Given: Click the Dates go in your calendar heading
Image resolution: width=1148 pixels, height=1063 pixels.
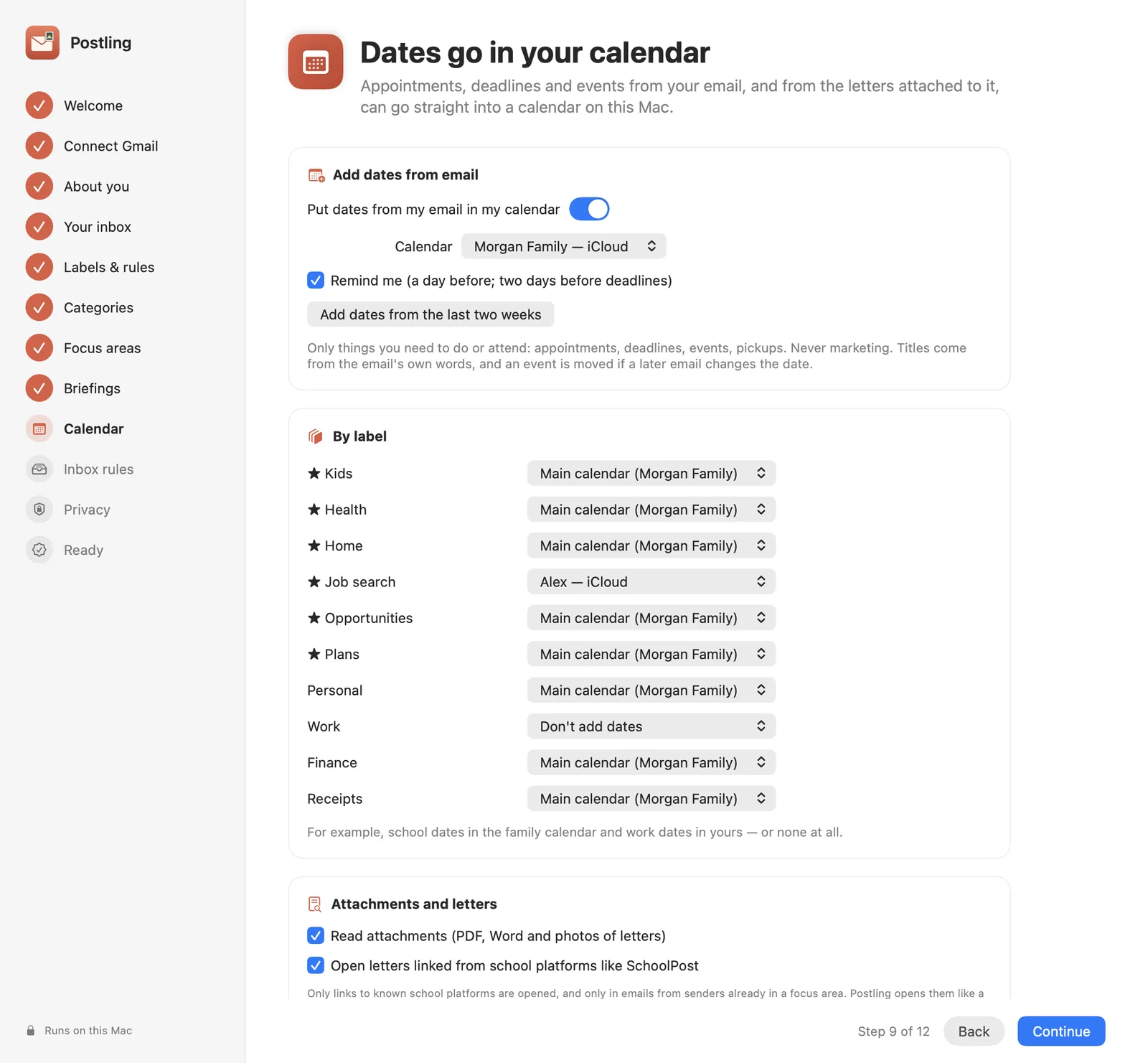Looking at the screenshot, I should [x=535, y=52].
